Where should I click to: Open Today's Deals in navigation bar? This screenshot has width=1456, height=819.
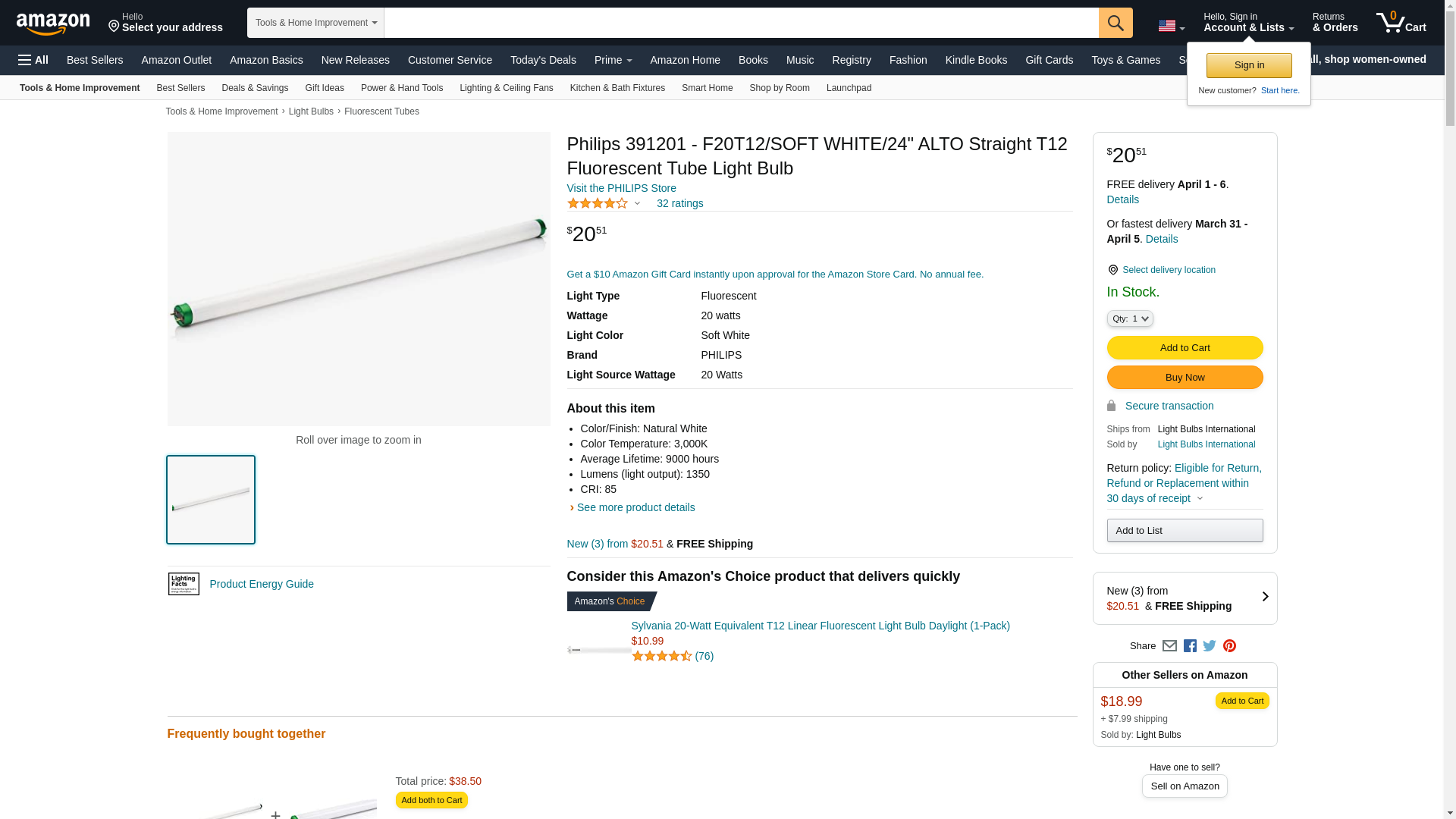pos(543,60)
